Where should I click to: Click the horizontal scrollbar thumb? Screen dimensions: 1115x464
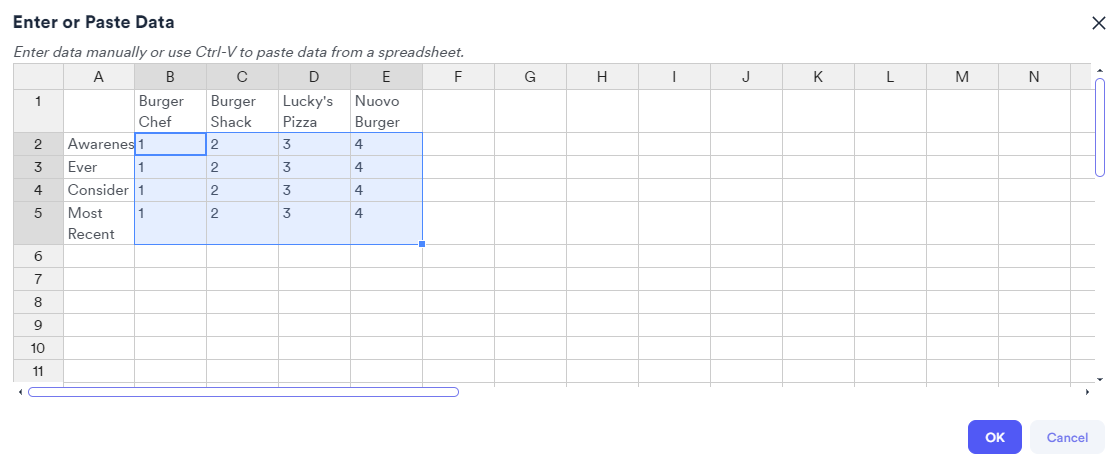(x=243, y=392)
